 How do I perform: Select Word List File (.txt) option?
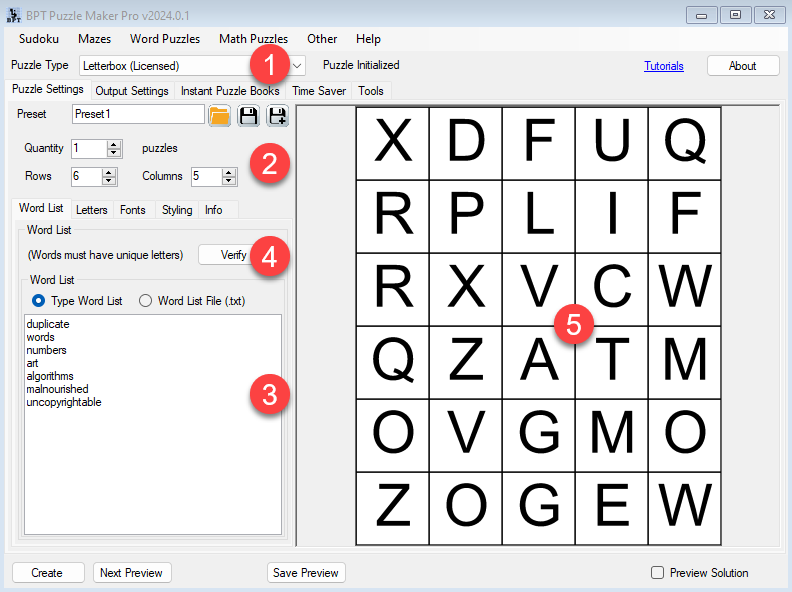pos(145,301)
